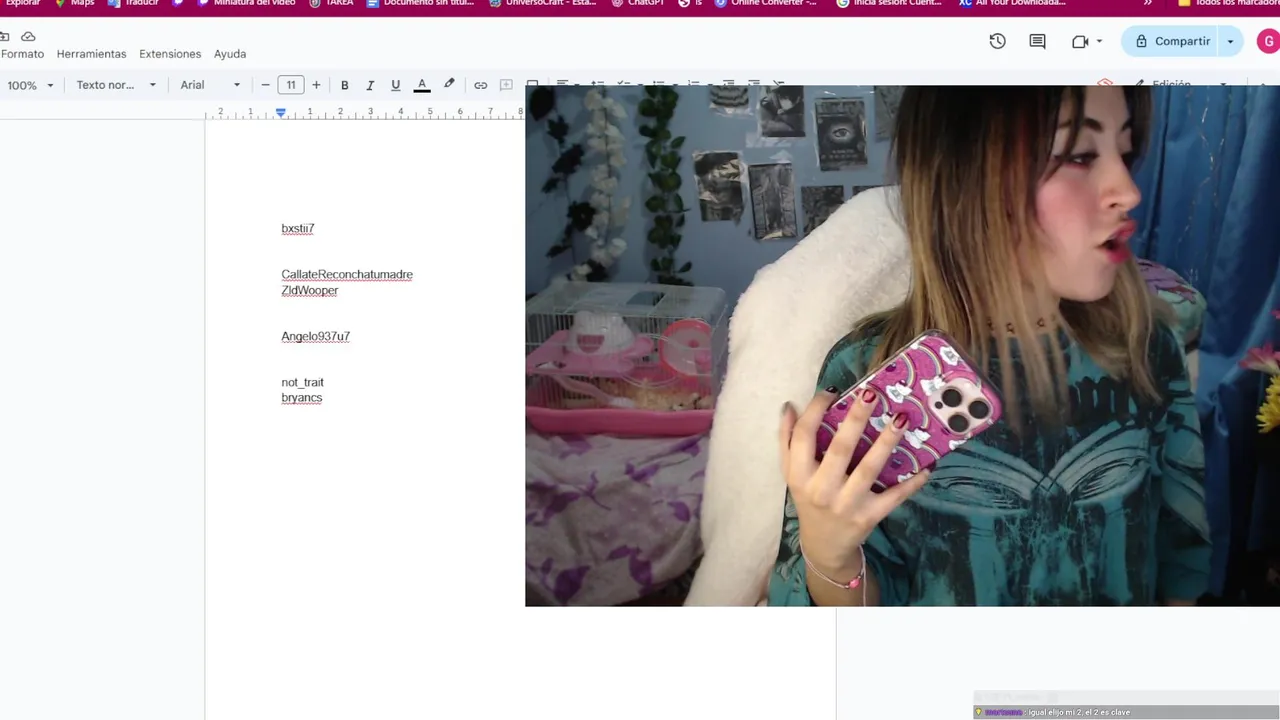The image size is (1280, 720).
Task: Open the Formato menu
Action: 22,54
